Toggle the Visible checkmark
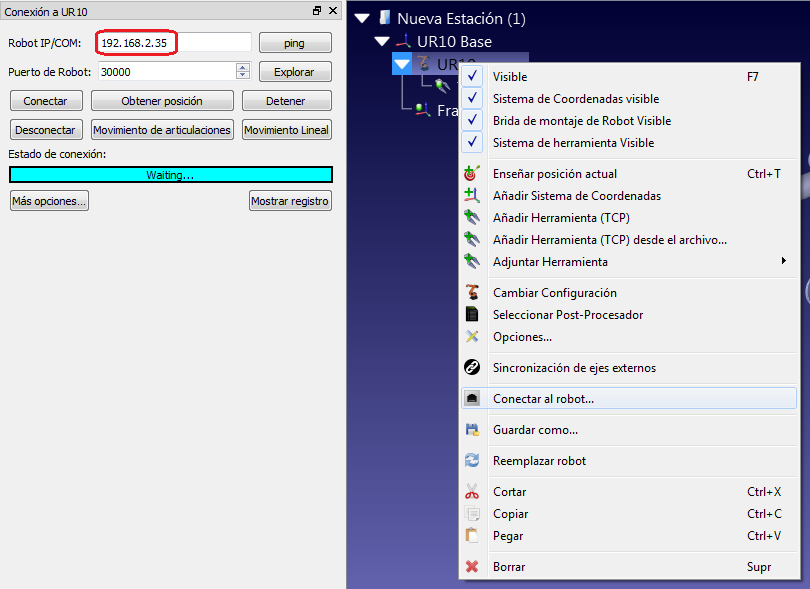The image size is (810, 589). pyautogui.click(x=472, y=76)
